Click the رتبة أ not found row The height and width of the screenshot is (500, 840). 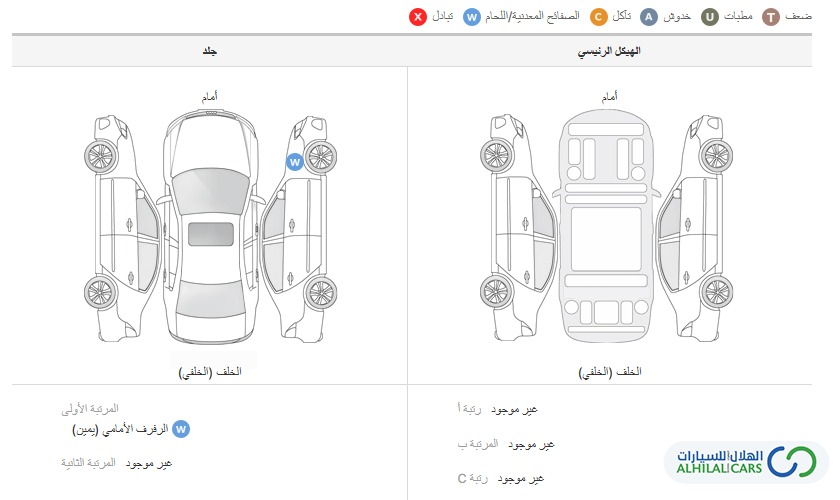click(x=497, y=409)
